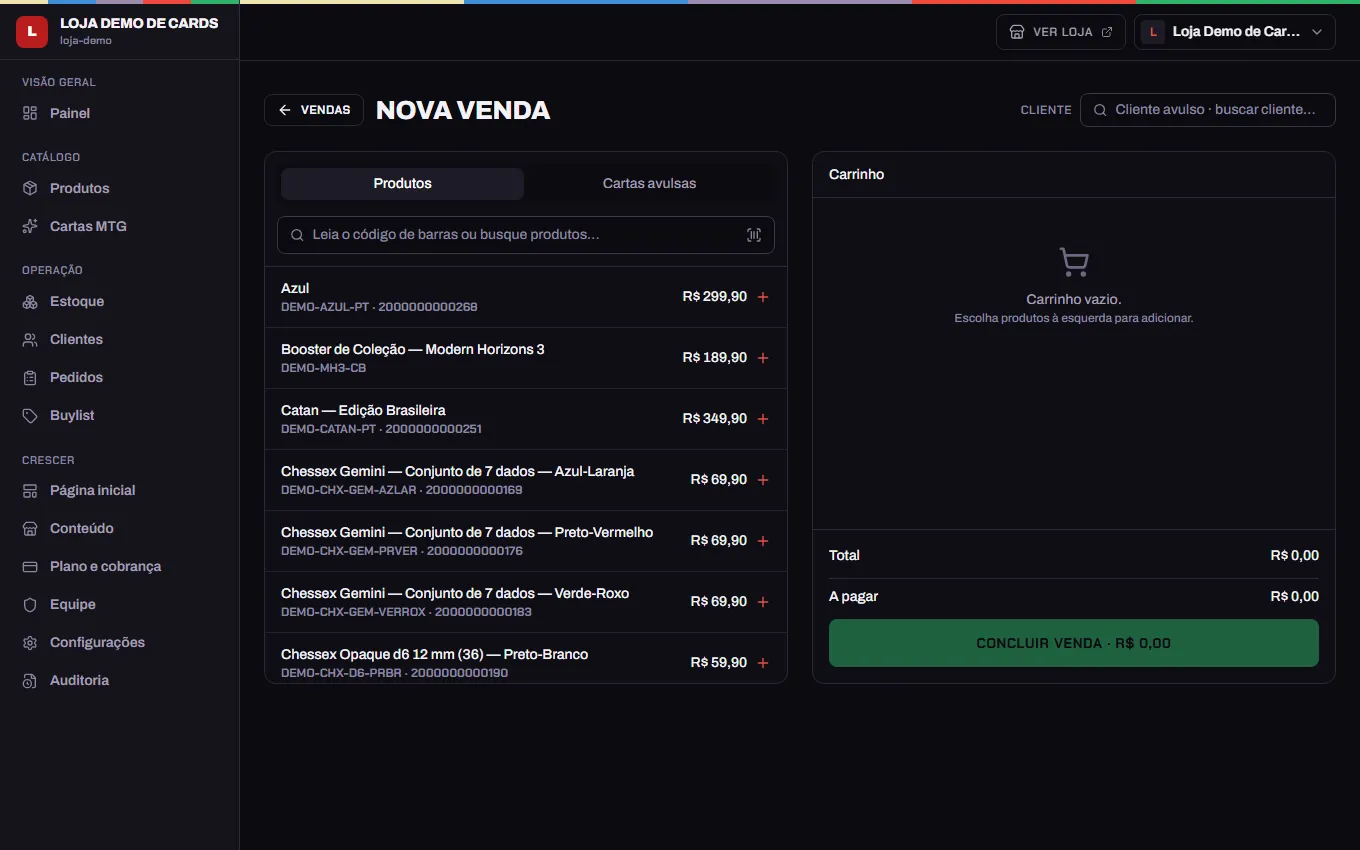
Task: Focus the product barcode search field
Action: [526, 235]
